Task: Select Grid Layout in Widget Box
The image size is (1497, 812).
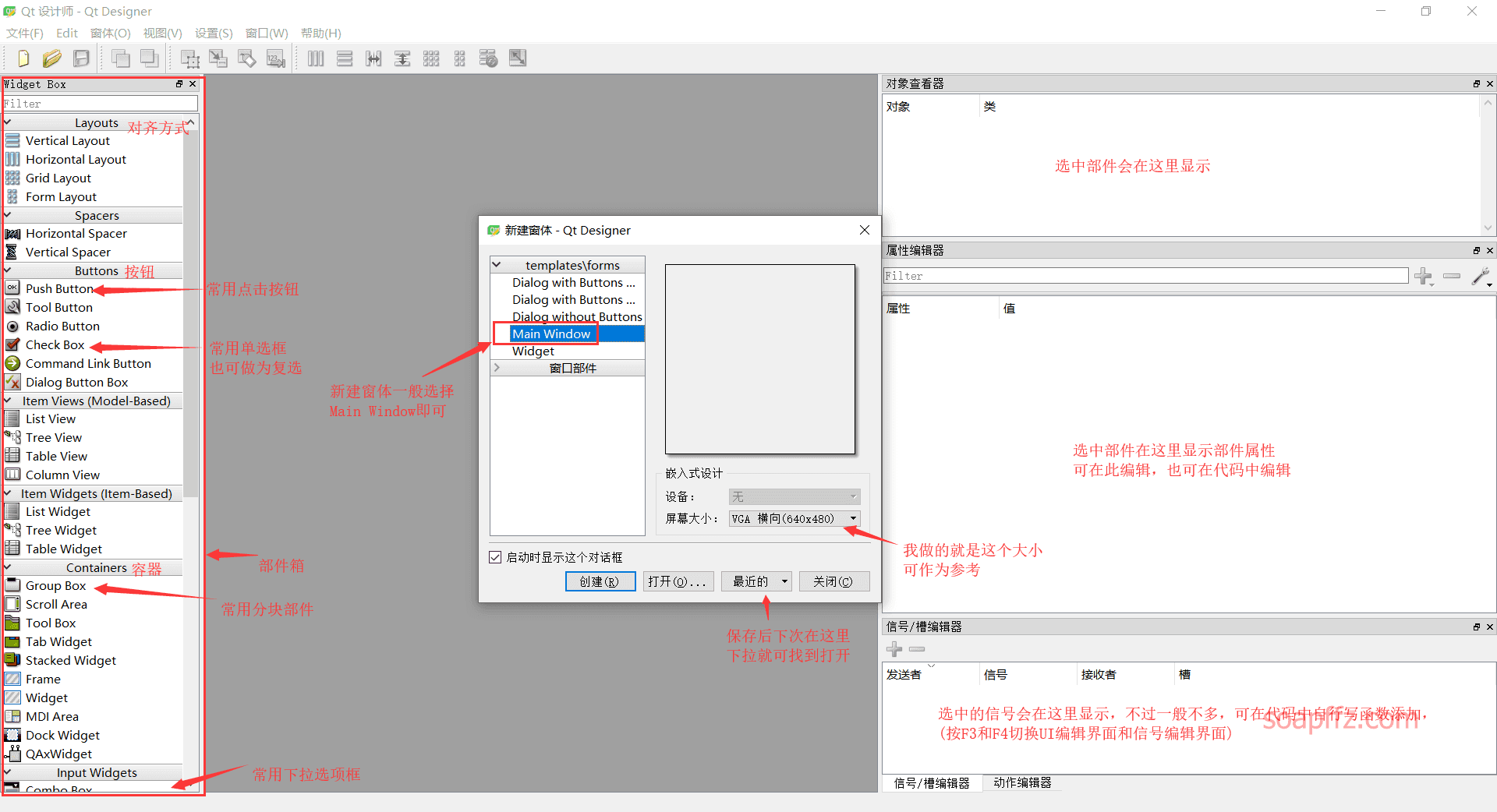Action: pos(58,178)
